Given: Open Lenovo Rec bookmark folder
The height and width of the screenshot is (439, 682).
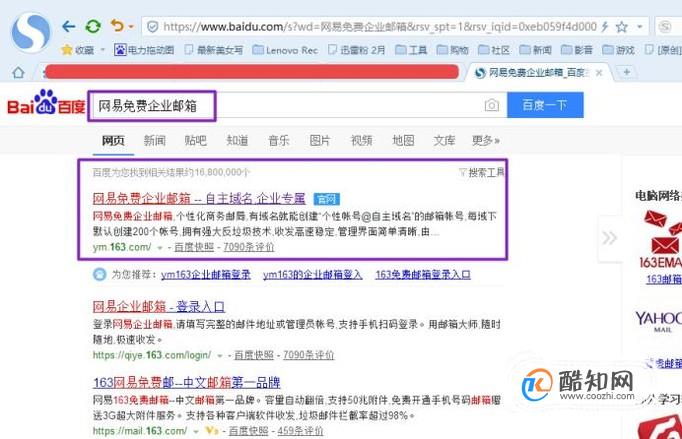Looking at the screenshot, I should click(x=285, y=50).
